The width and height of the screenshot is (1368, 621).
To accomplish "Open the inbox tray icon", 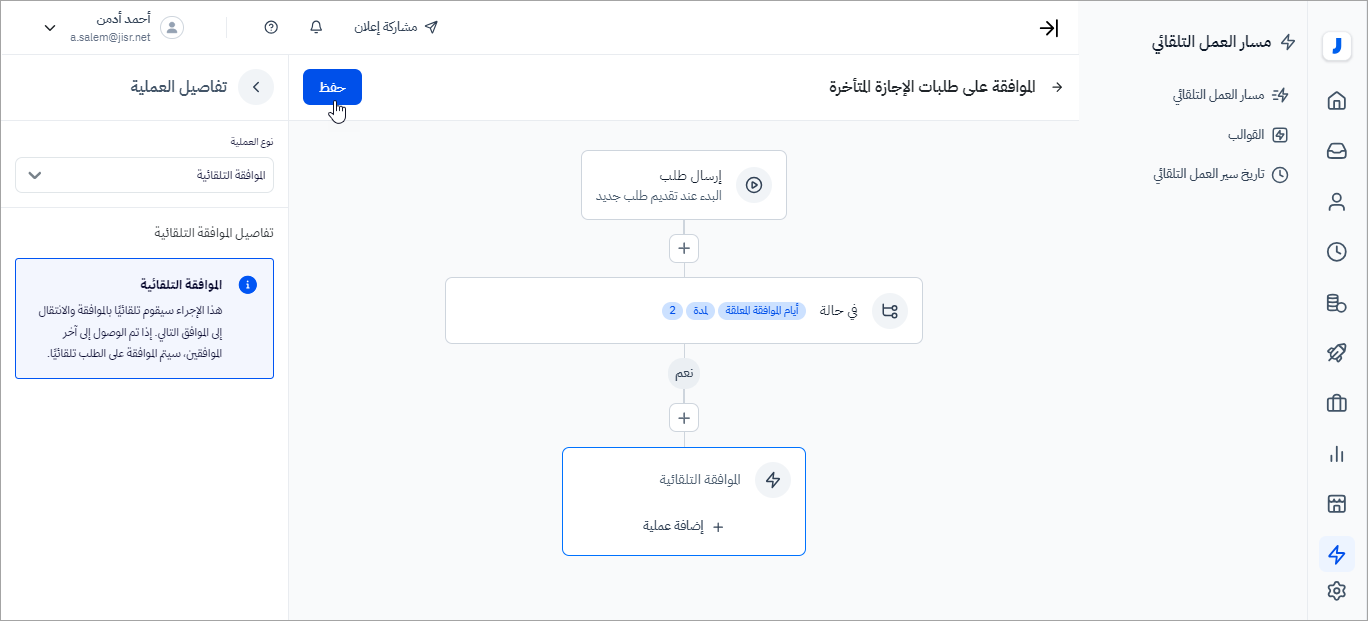I will [x=1336, y=151].
